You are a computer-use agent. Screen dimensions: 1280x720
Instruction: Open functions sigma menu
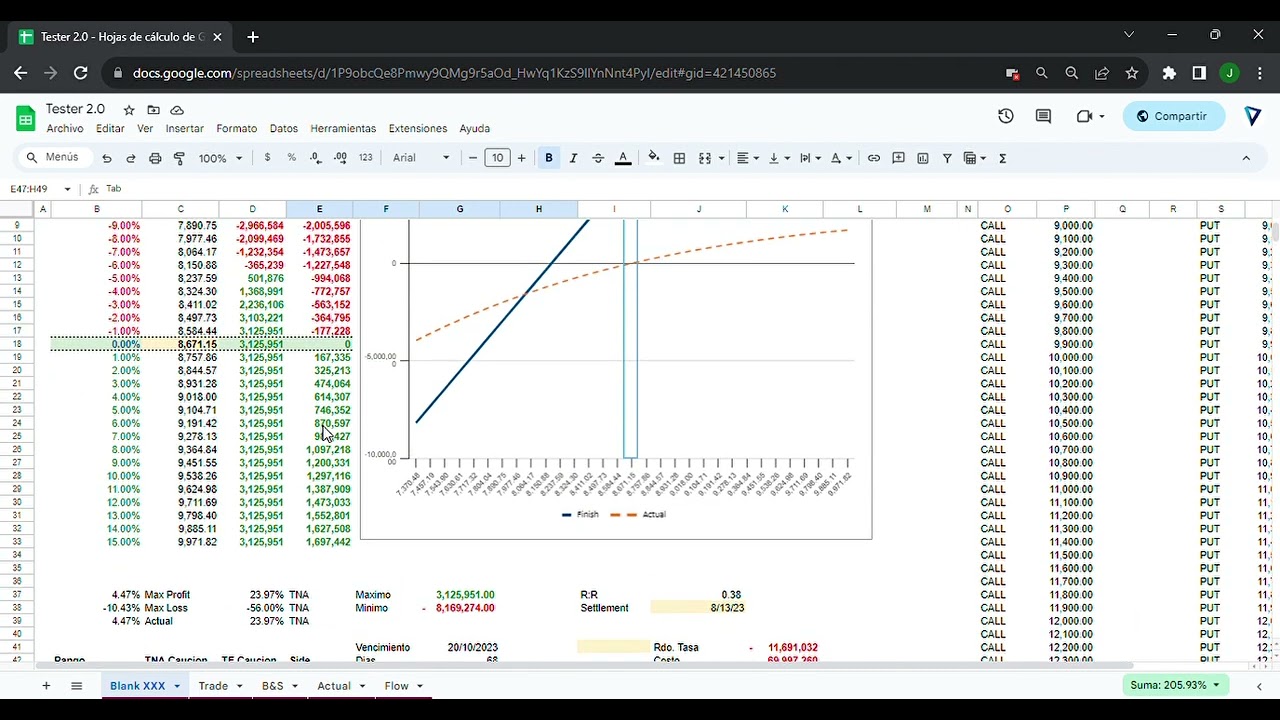[1003, 158]
